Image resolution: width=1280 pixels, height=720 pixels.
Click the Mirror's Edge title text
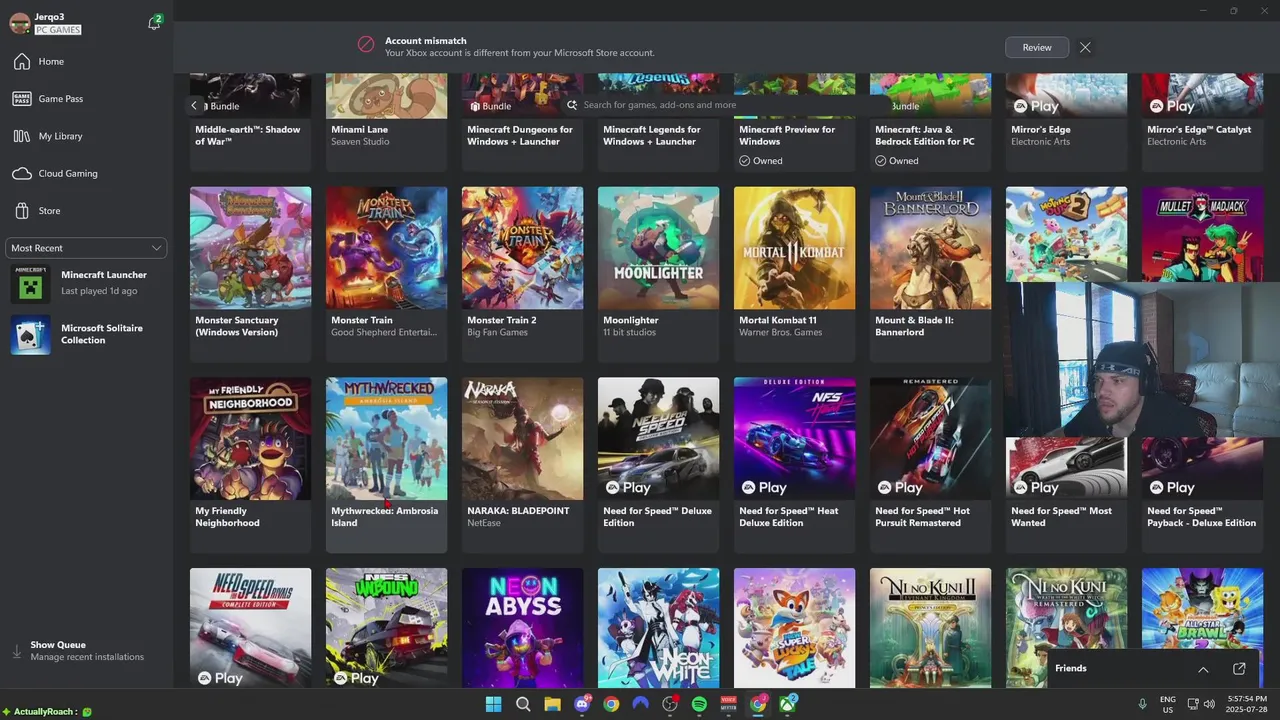pyautogui.click(x=1041, y=130)
